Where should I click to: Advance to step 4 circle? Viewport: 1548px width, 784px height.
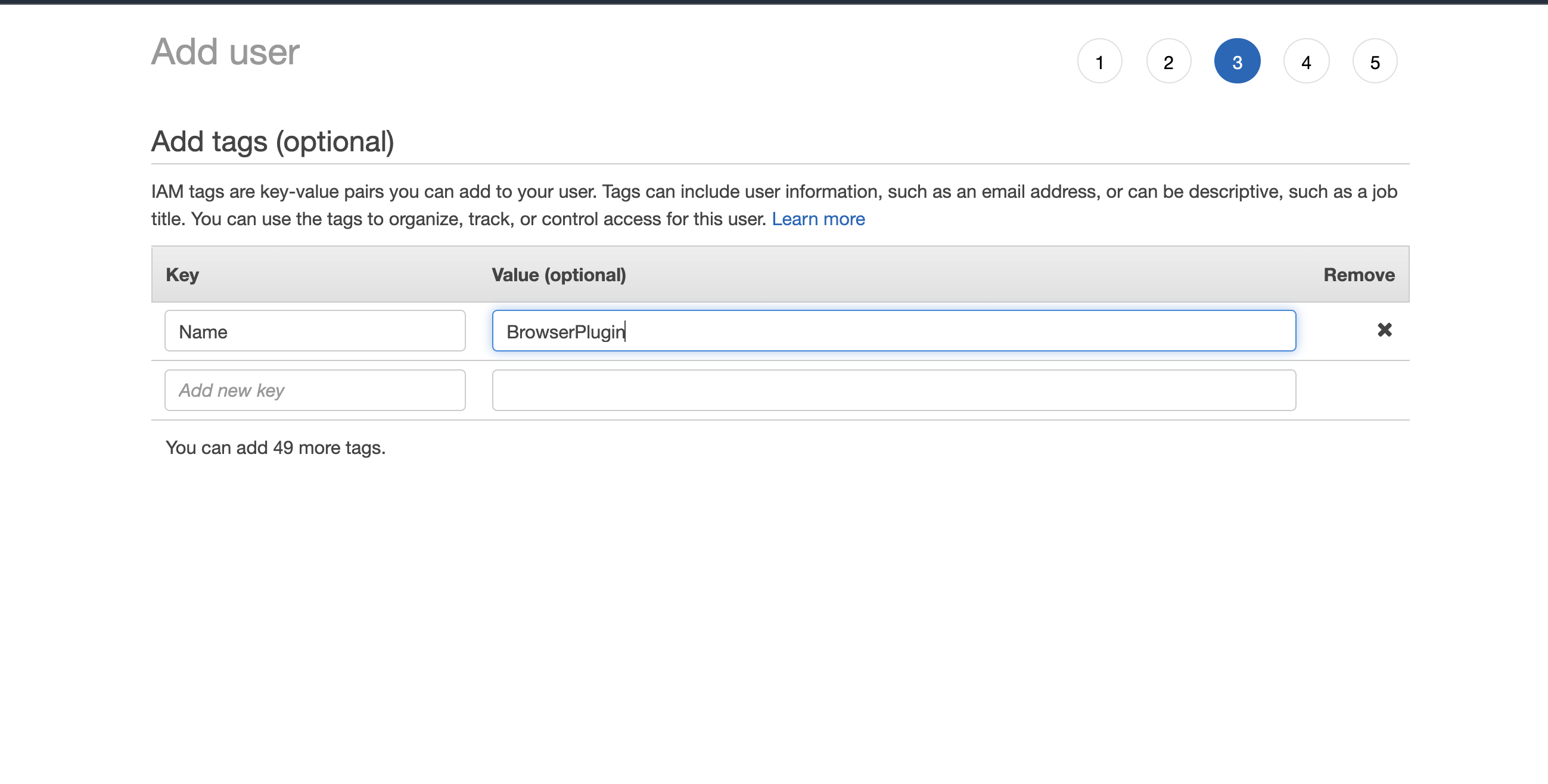pos(1305,61)
